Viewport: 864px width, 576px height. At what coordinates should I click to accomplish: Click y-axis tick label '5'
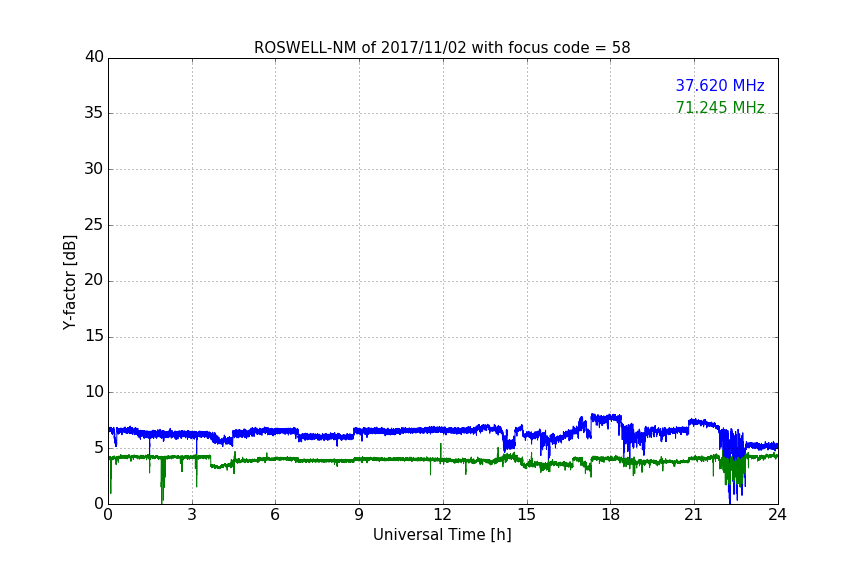point(99,448)
